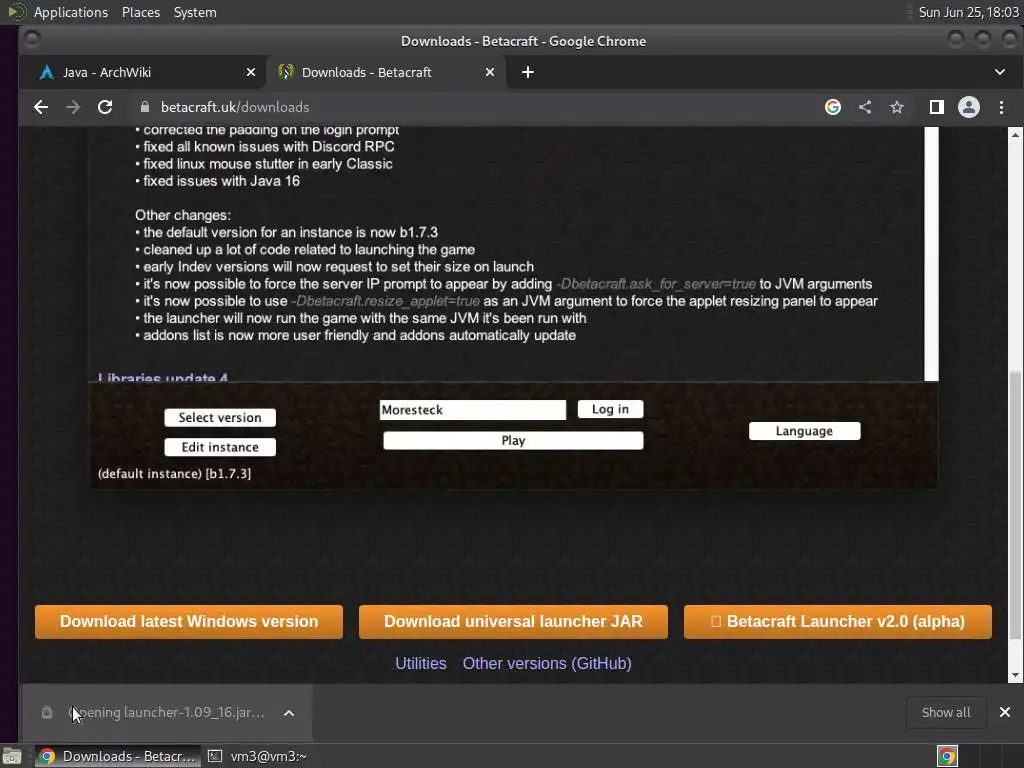Screen dimensions: 1024x768
Task: Open vm3@vm3:~ terminal from taskbar
Action: pos(257,756)
